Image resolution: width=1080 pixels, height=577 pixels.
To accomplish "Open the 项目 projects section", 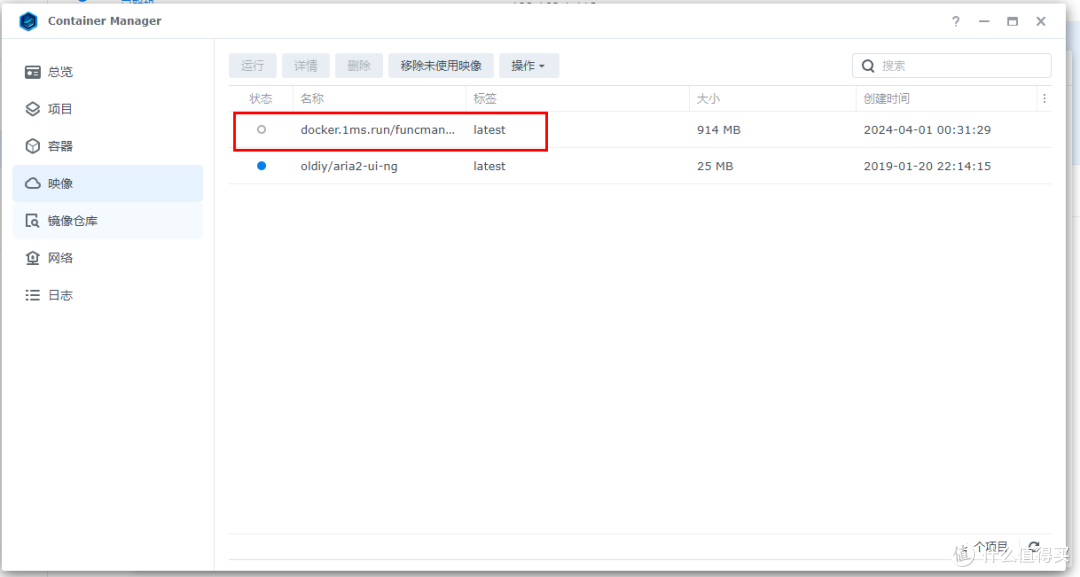I will pyautogui.click(x=107, y=109).
